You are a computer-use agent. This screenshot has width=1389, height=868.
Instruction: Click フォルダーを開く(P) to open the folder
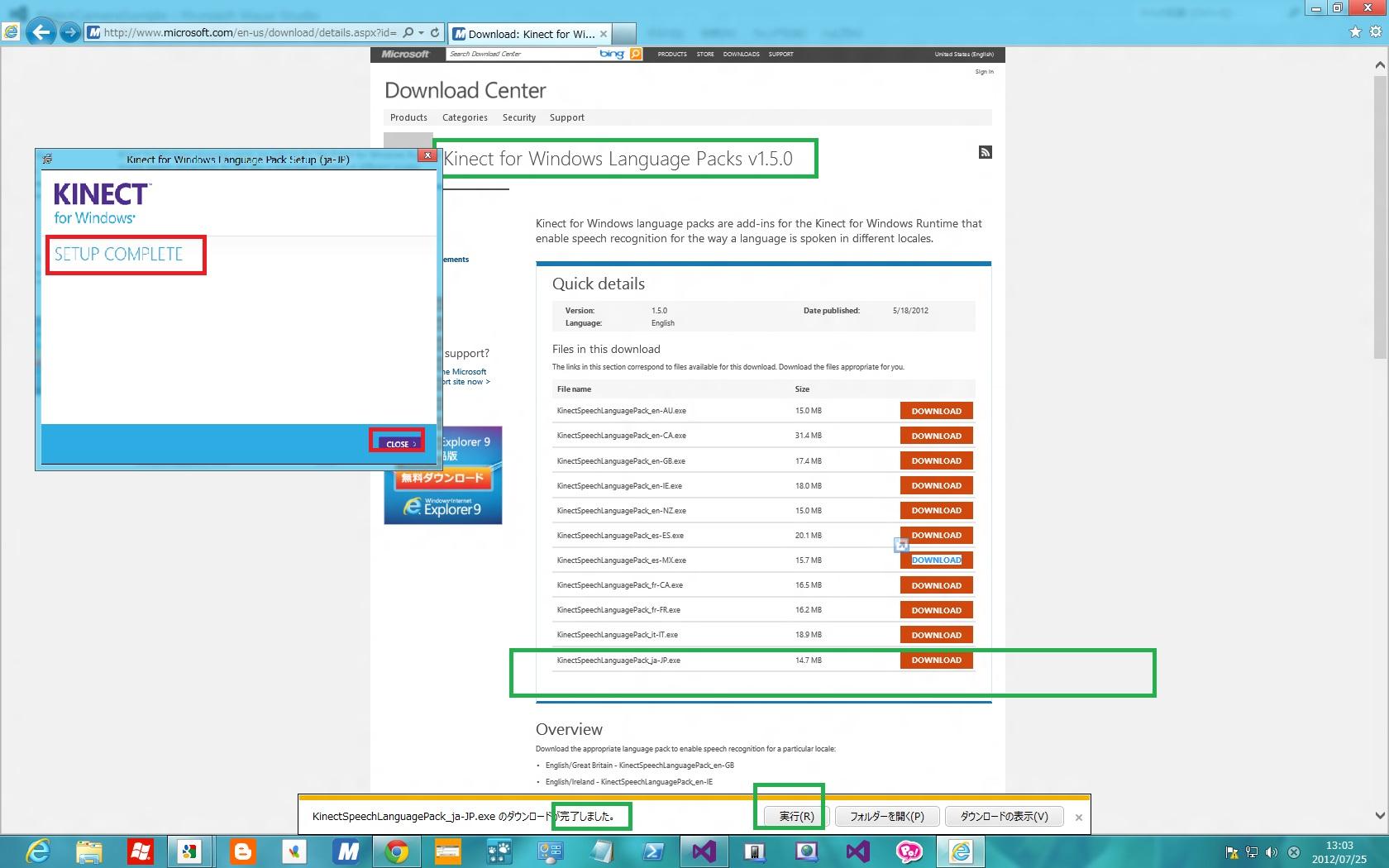click(x=887, y=817)
